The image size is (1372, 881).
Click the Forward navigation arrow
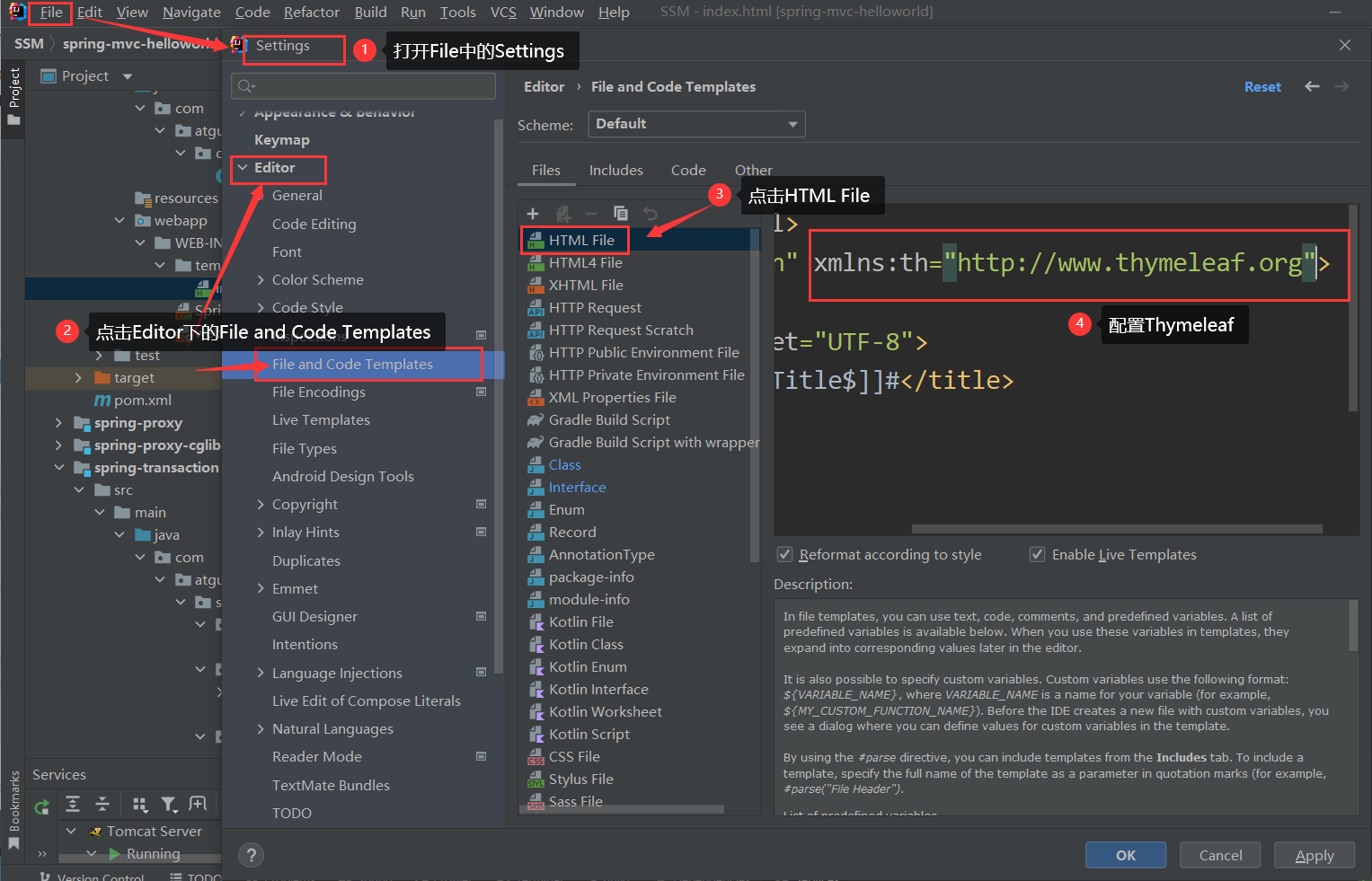point(1342,86)
